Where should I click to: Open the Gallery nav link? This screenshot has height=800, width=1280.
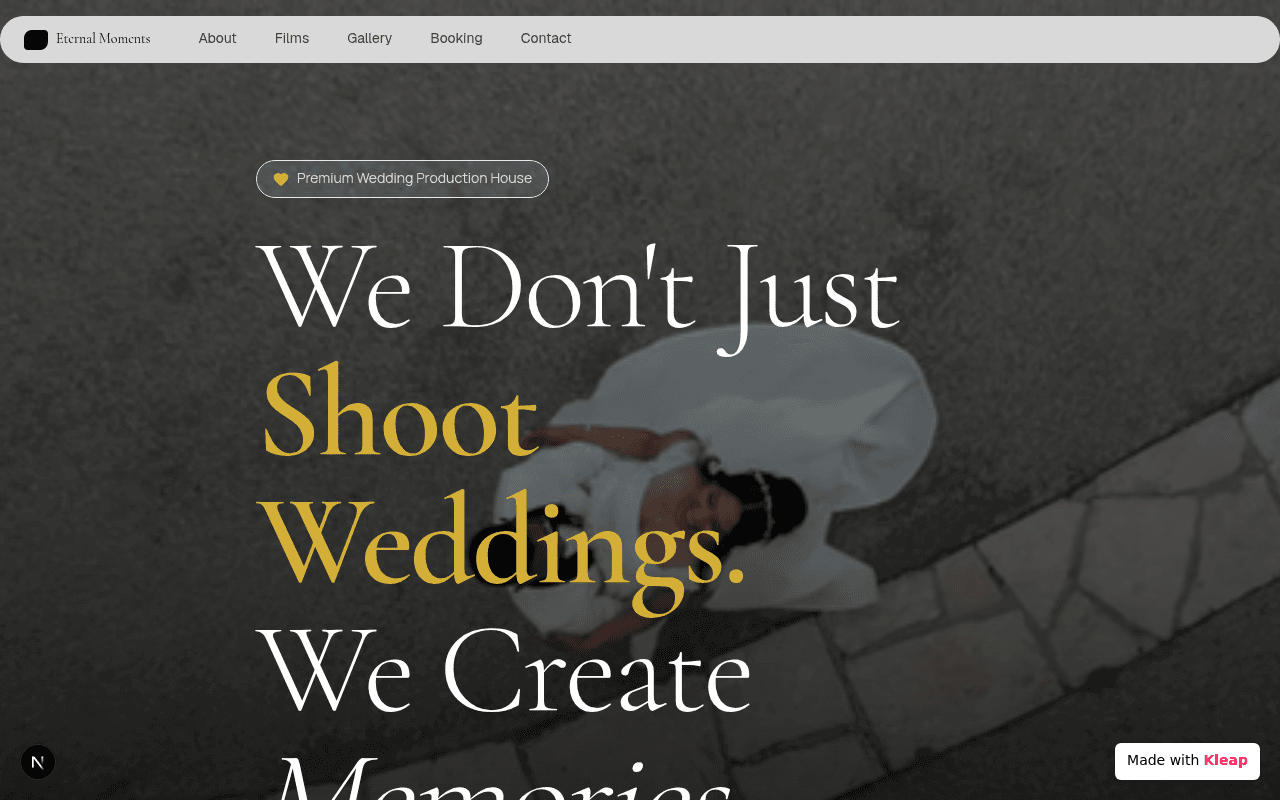[370, 39]
